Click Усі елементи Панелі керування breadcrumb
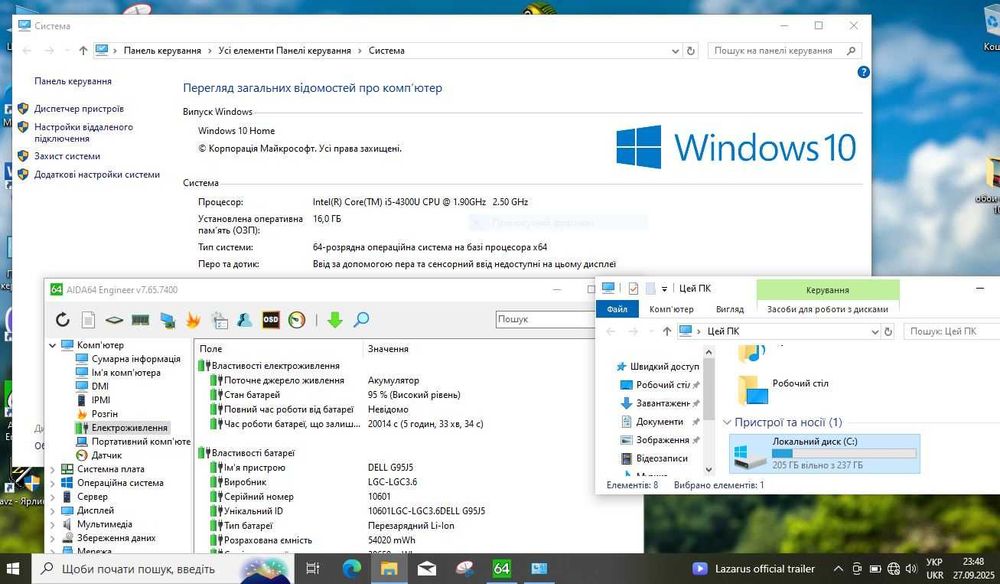The image size is (1000, 584). [284, 50]
